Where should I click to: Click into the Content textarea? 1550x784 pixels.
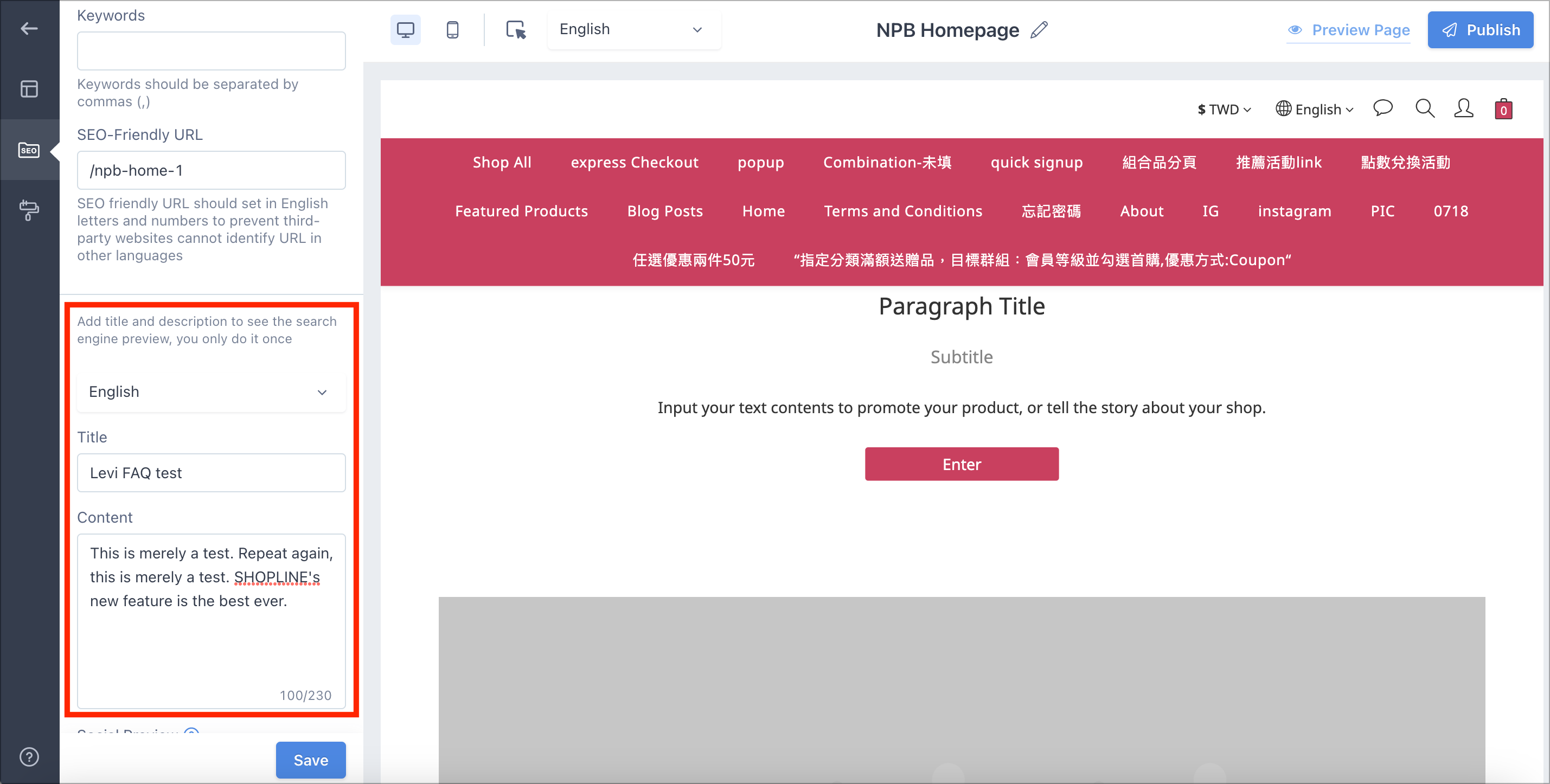point(211,621)
